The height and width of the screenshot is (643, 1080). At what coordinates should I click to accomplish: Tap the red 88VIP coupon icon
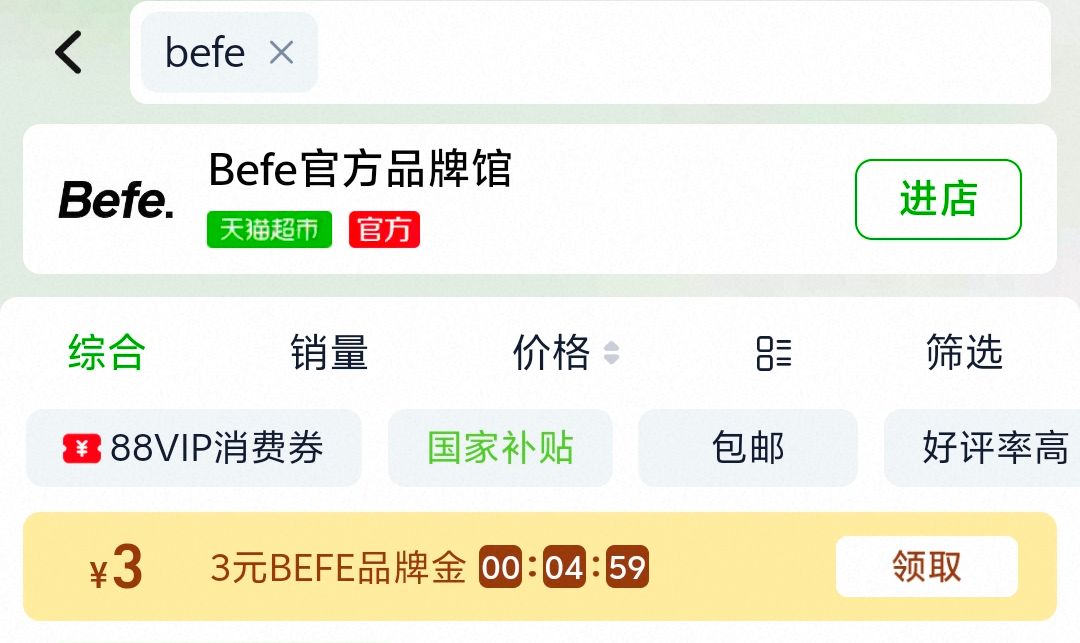[81, 449]
